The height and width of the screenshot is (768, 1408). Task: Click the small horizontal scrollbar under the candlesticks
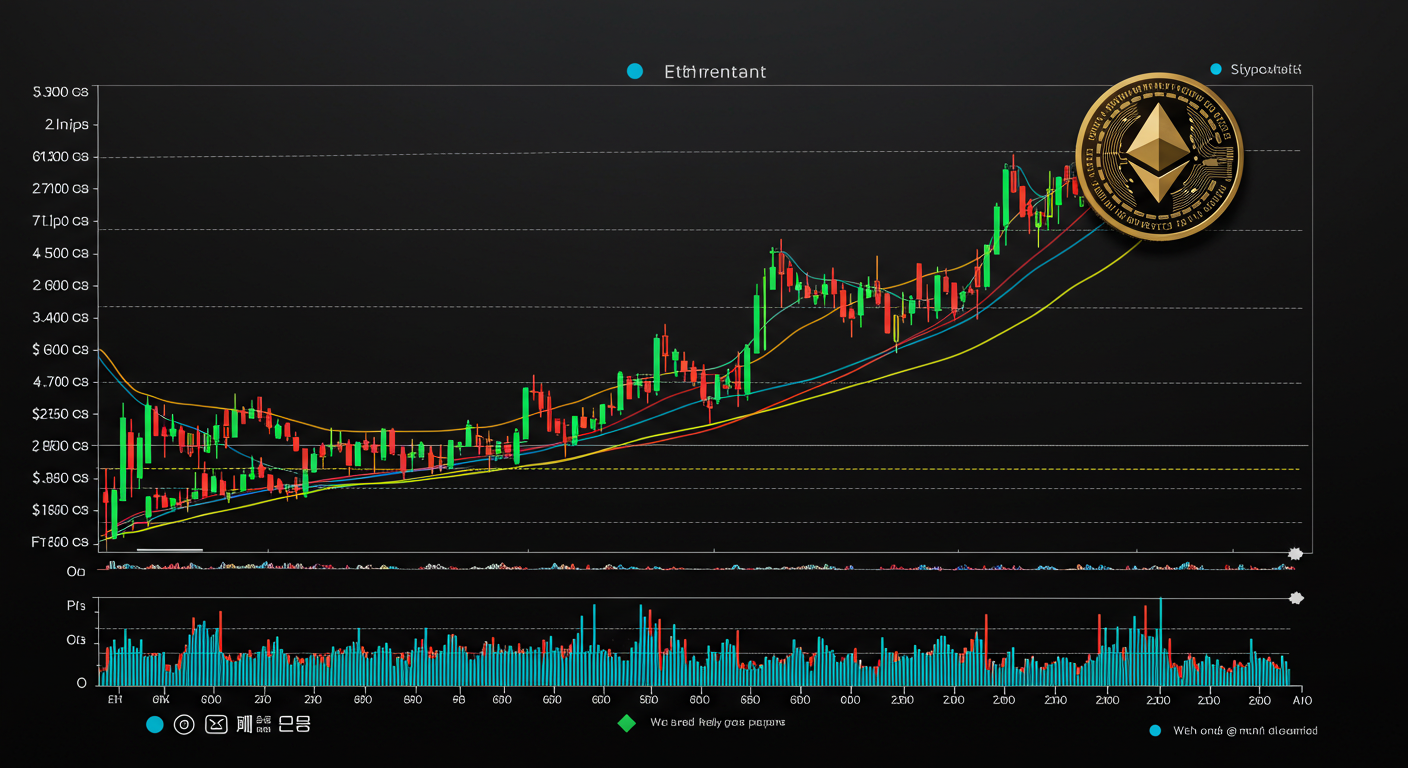coord(170,550)
